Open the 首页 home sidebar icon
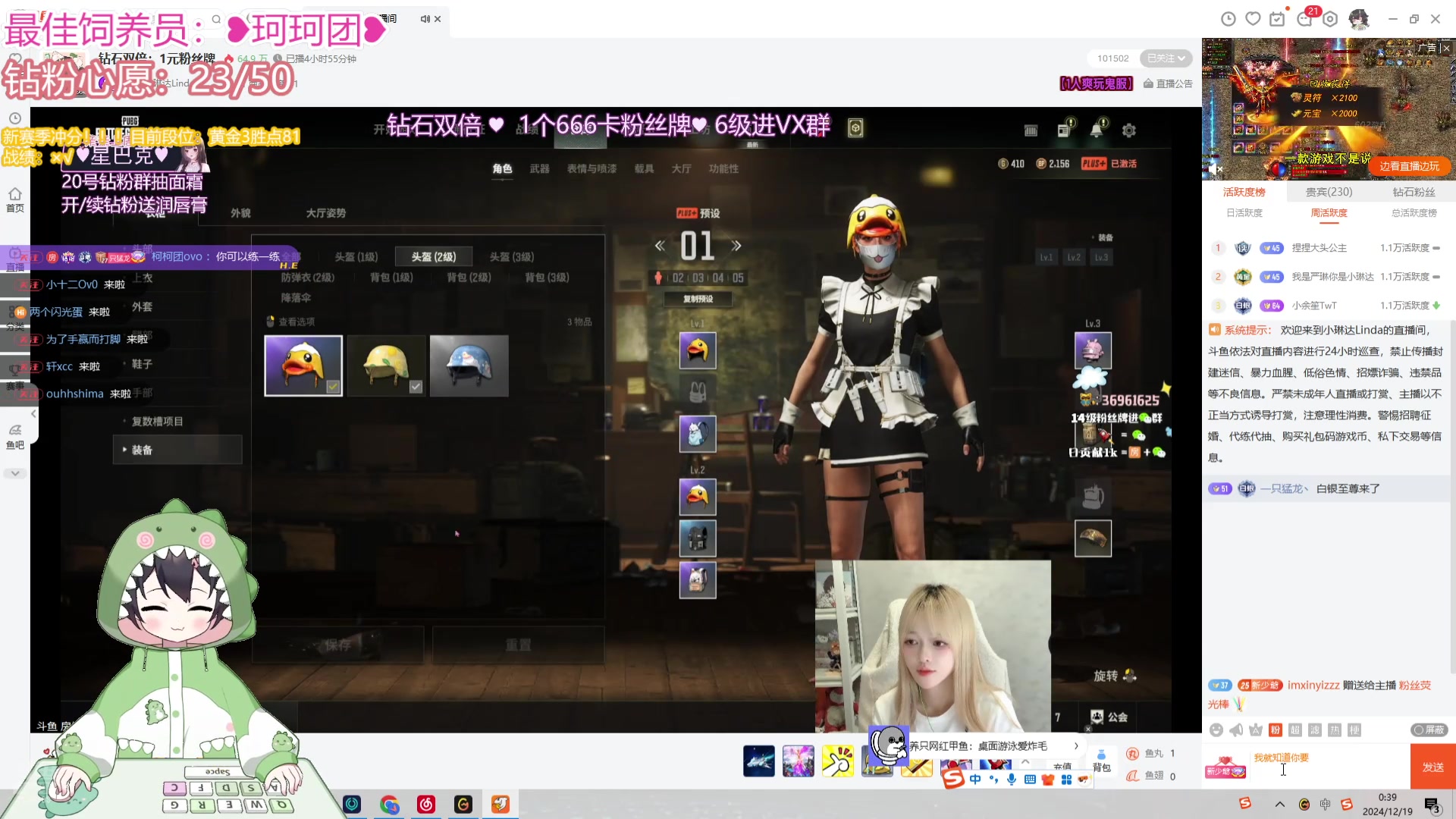The width and height of the screenshot is (1456, 819). [15, 199]
